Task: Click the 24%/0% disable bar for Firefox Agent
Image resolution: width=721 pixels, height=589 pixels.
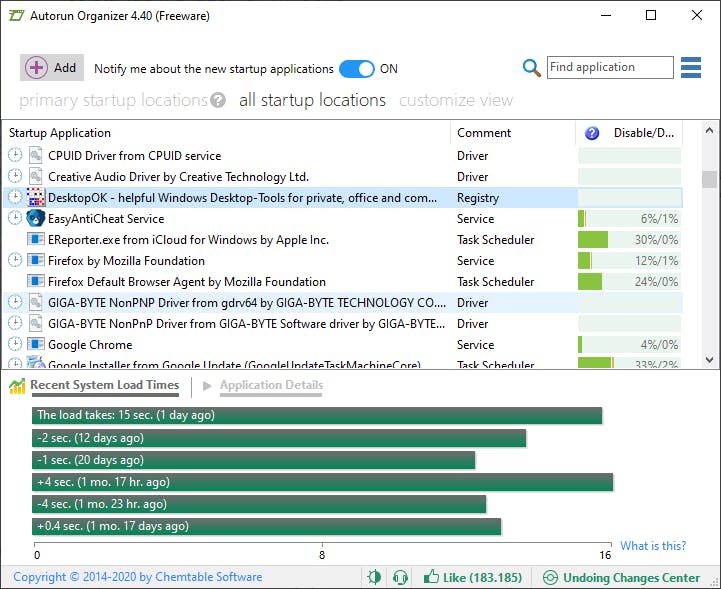Action: [629, 281]
